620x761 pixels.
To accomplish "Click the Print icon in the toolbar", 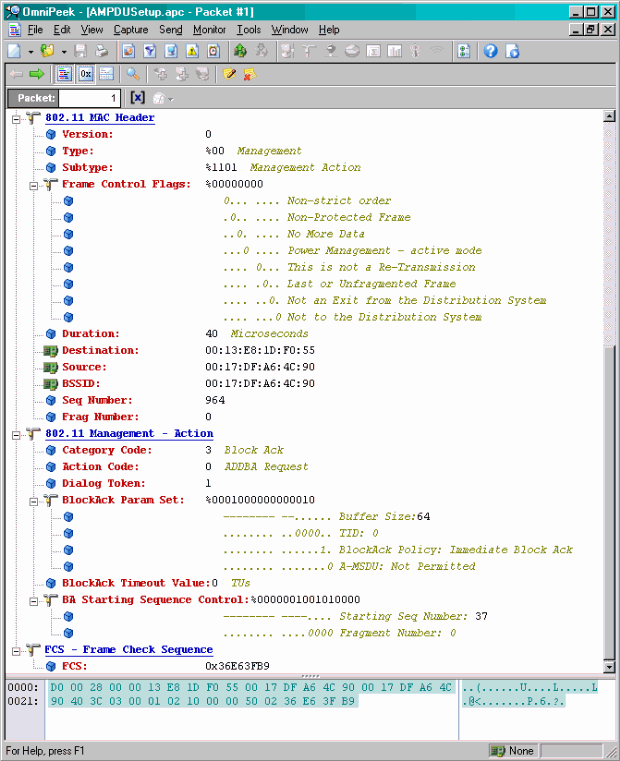I will click(x=101, y=51).
